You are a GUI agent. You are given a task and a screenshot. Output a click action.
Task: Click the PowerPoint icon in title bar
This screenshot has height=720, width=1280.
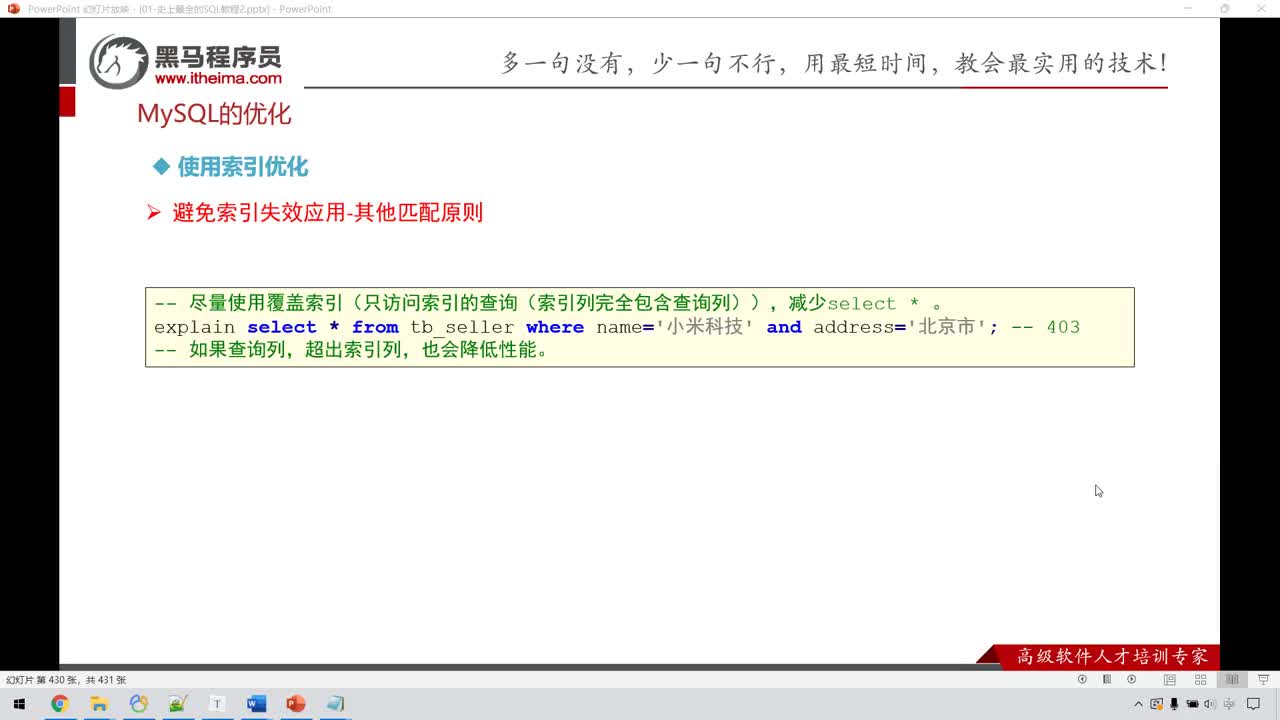13,8
